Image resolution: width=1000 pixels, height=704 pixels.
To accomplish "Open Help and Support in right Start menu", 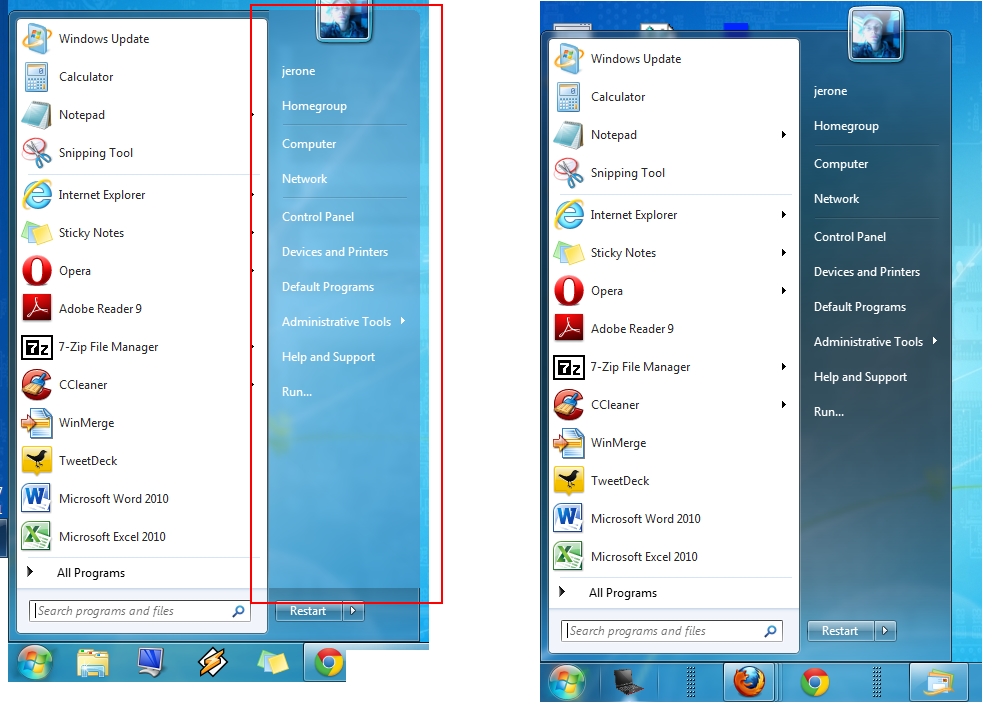I will [x=860, y=377].
